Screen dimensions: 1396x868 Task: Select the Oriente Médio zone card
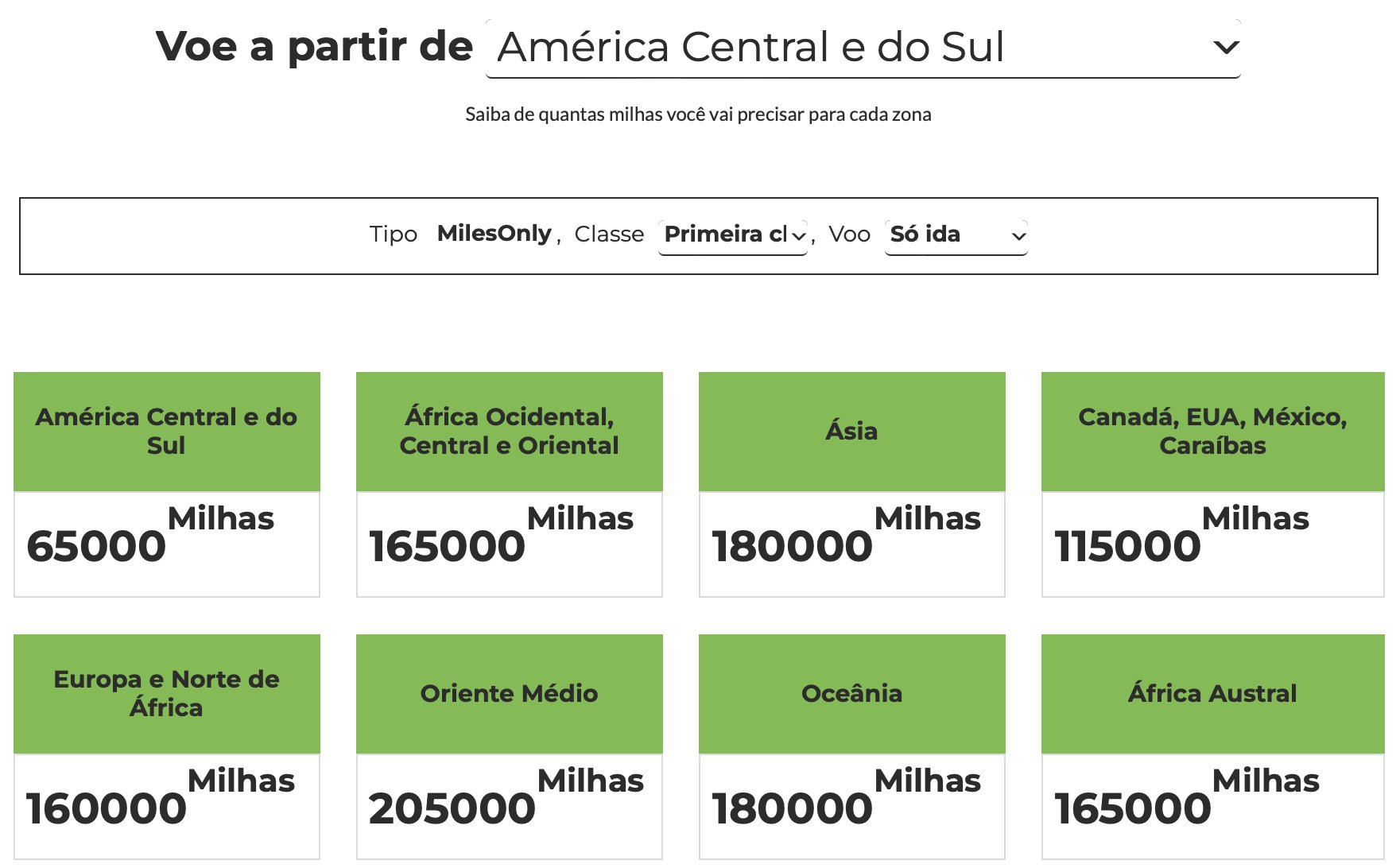coord(510,746)
